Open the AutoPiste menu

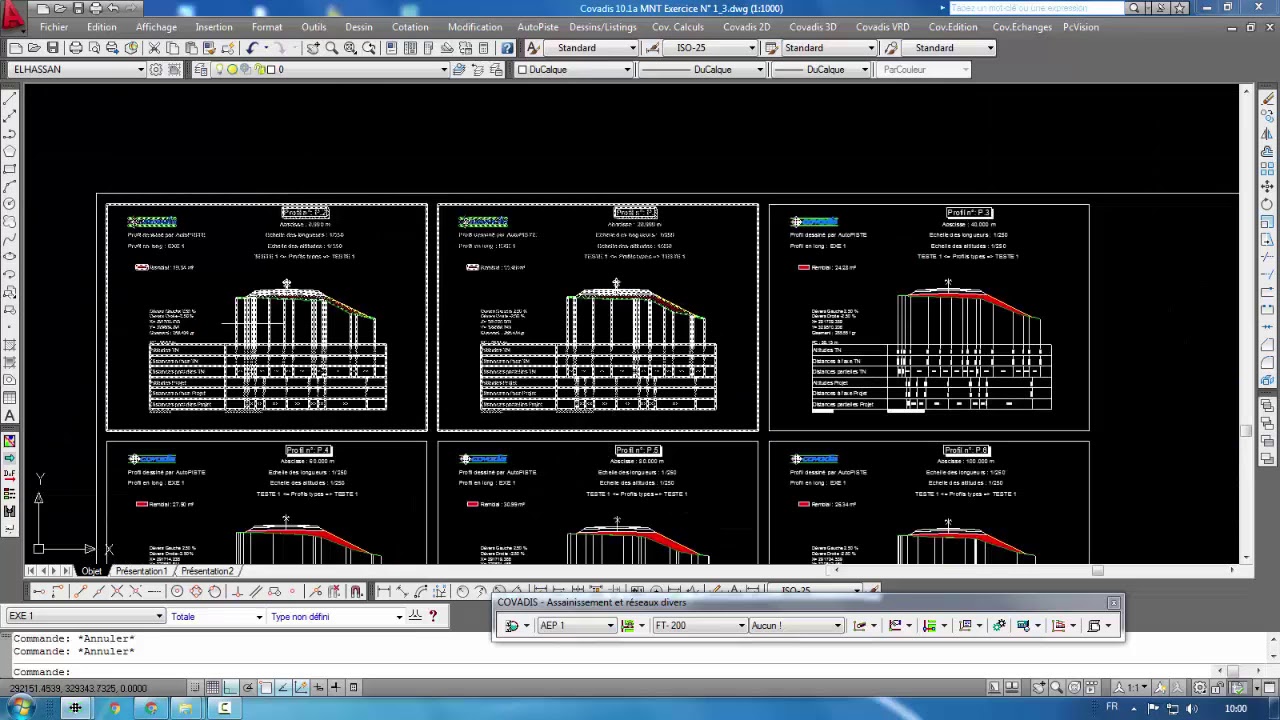click(538, 27)
